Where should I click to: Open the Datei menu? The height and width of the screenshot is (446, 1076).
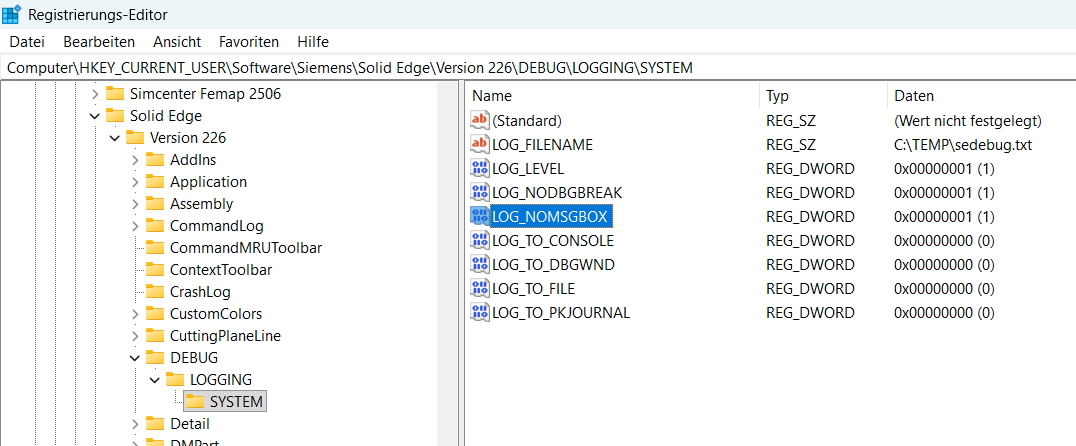click(27, 42)
